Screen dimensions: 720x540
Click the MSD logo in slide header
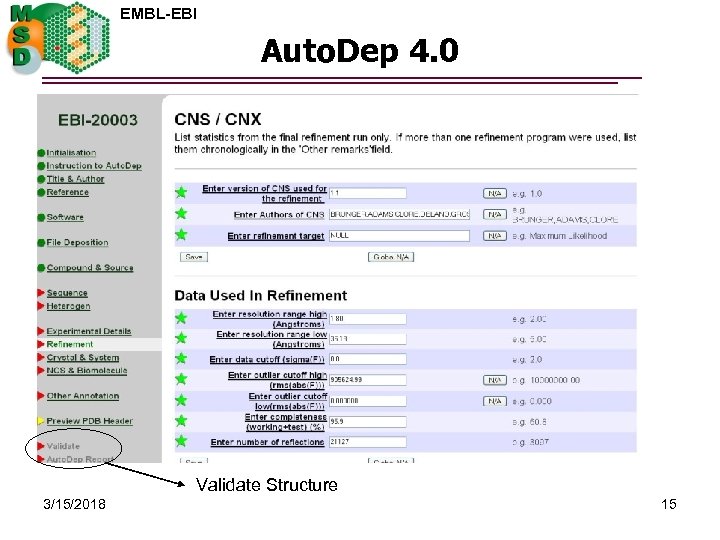click(59, 38)
